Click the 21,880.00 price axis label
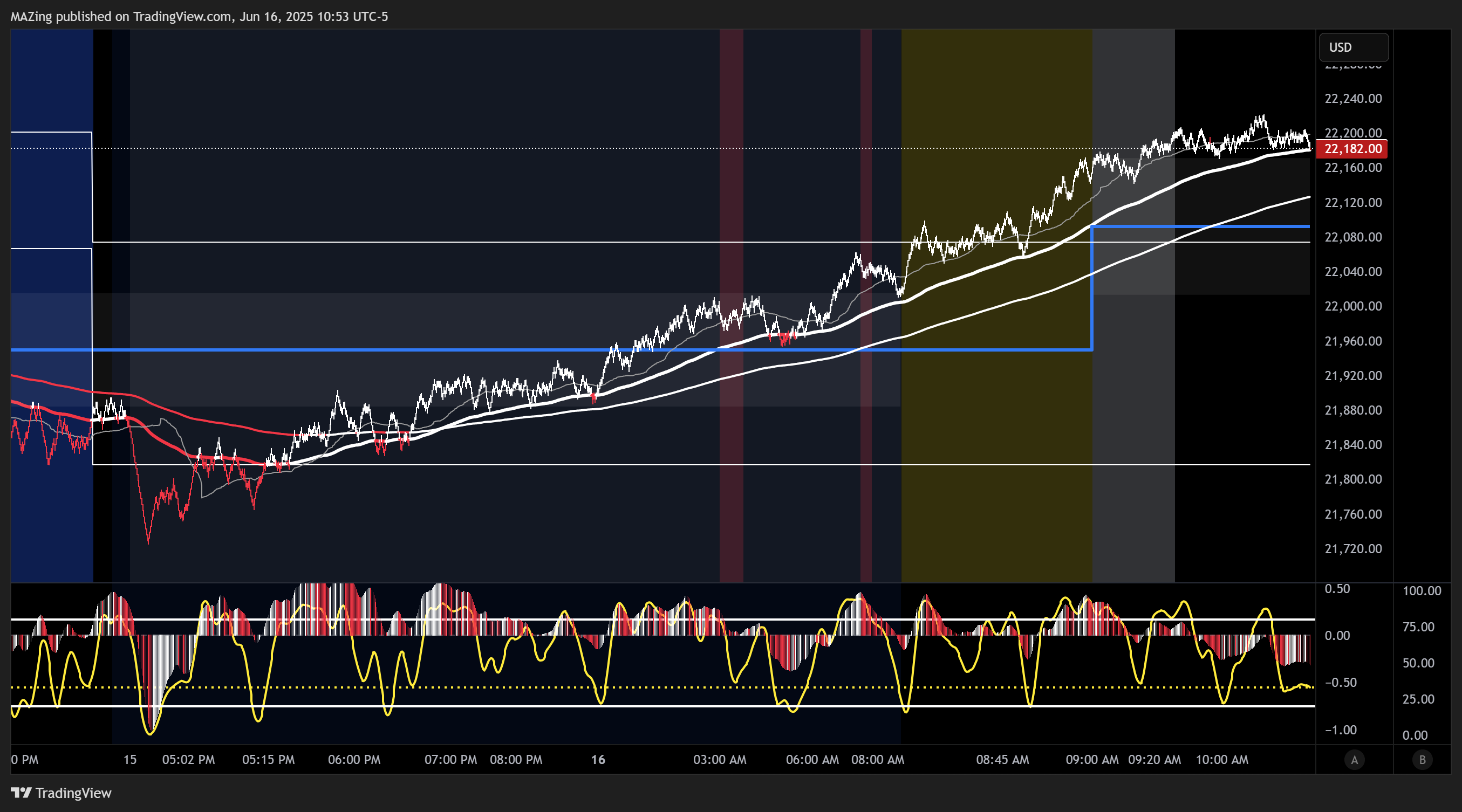Image resolution: width=1462 pixels, height=812 pixels. [x=1353, y=410]
